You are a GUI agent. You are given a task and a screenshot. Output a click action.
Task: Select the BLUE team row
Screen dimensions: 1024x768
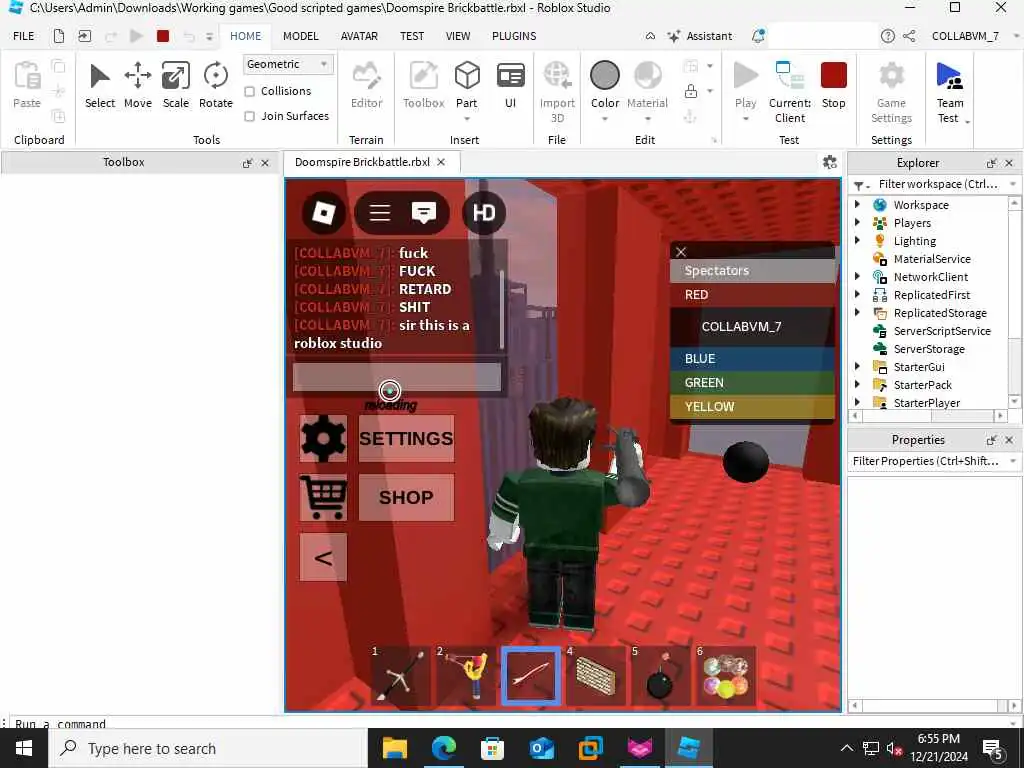point(752,359)
